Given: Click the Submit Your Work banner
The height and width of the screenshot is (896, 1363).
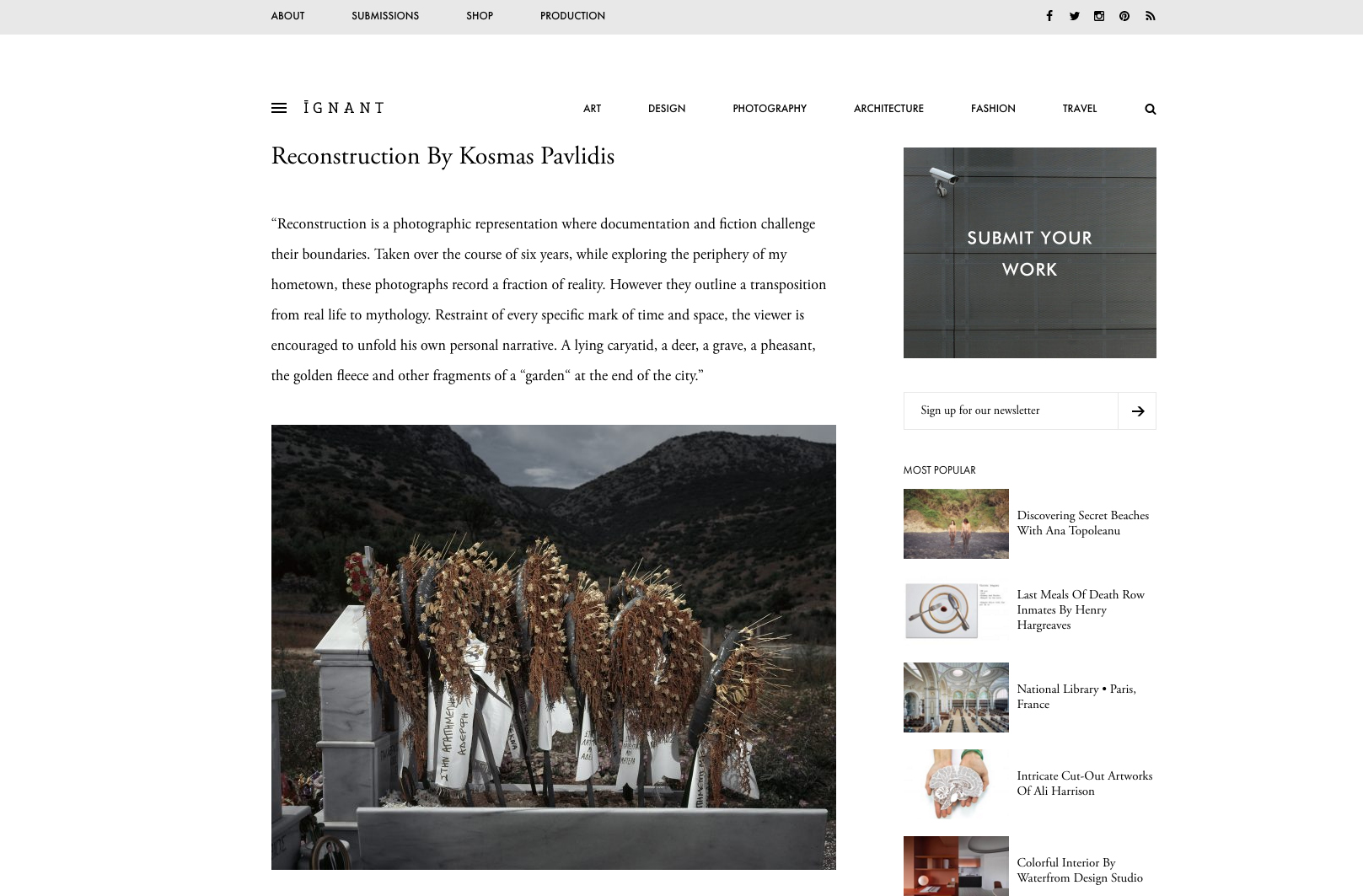Looking at the screenshot, I should pyautogui.click(x=1029, y=253).
